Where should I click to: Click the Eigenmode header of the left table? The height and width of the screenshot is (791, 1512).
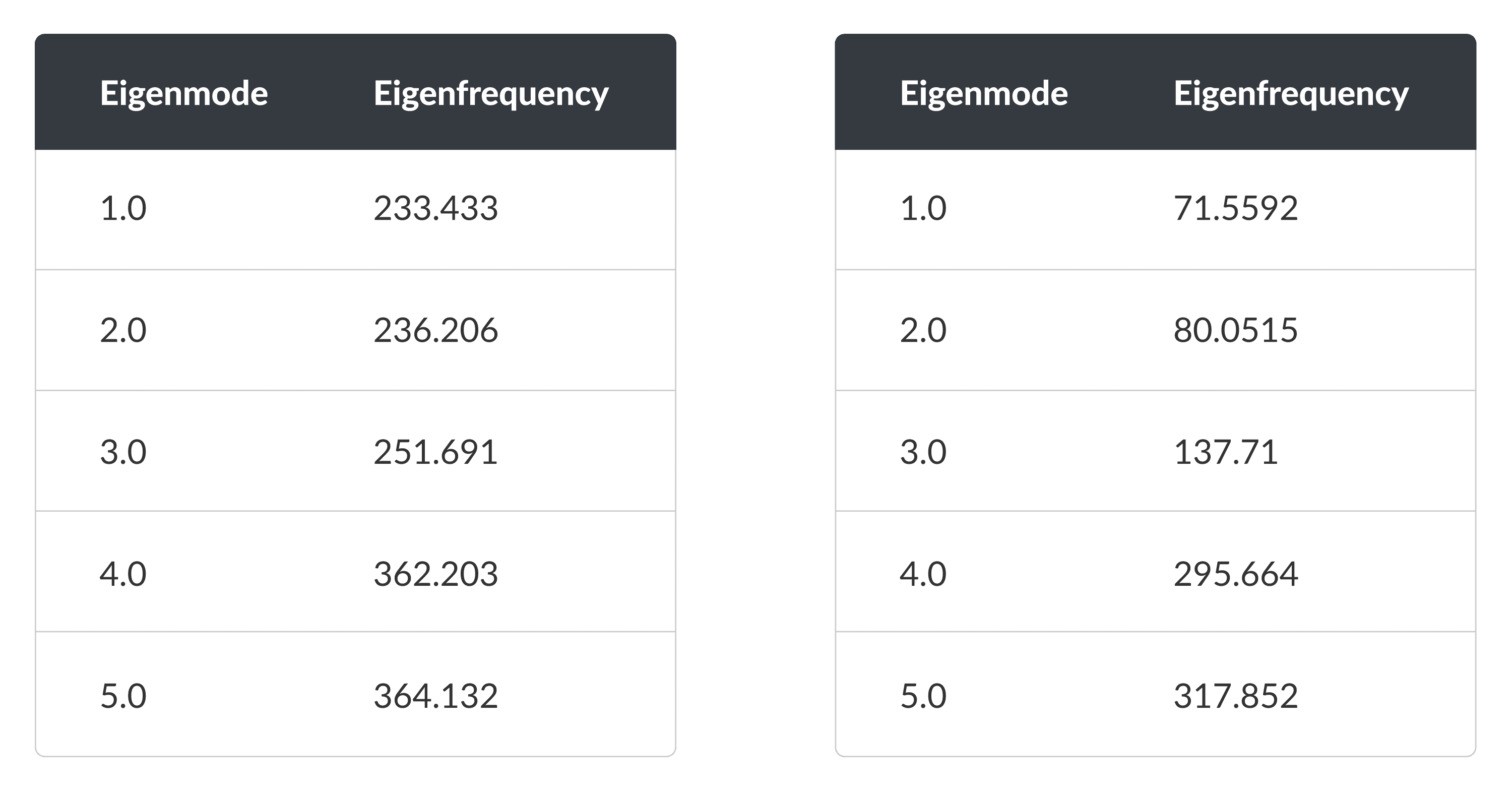(x=184, y=93)
